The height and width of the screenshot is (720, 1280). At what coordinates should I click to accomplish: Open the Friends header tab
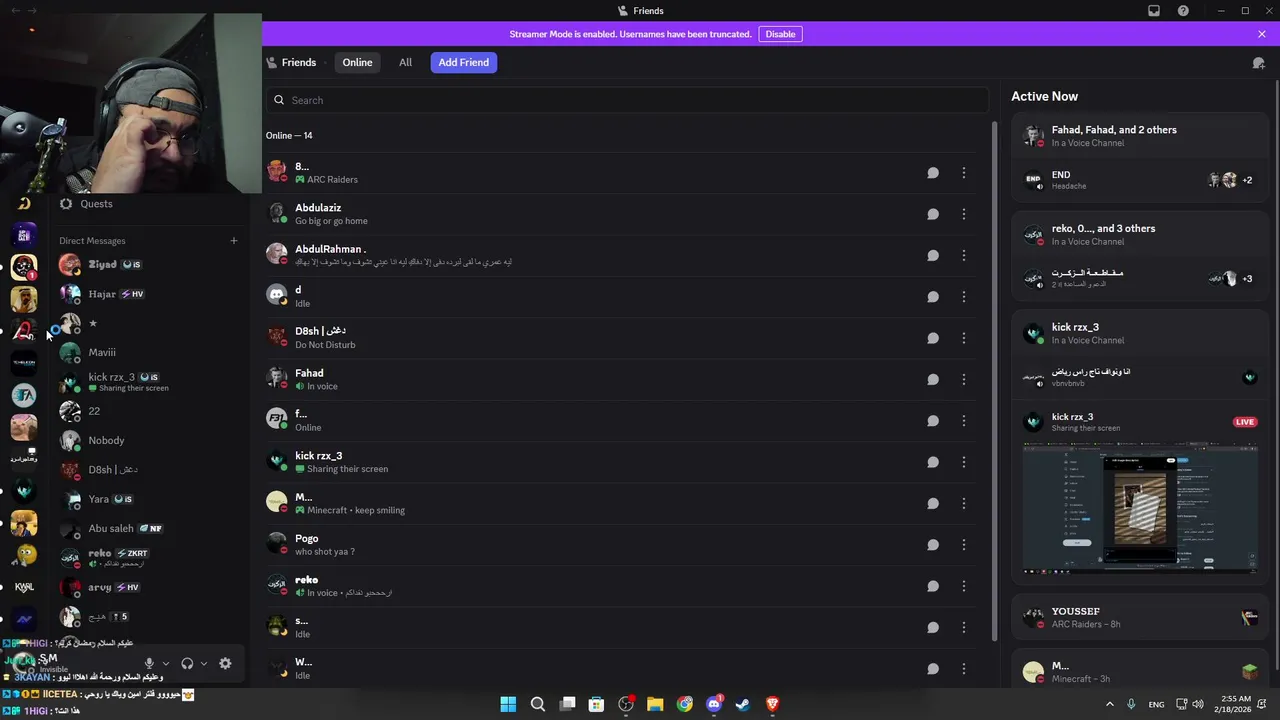coord(291,62)
